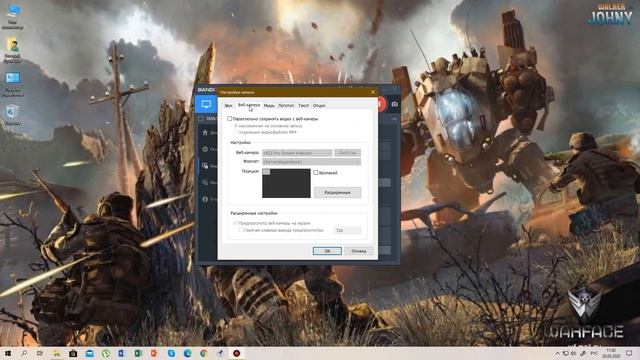Open Excel from taskbar
Viewport: 640px width, 360px height.
pyautogui.click(x=138, y=353)
